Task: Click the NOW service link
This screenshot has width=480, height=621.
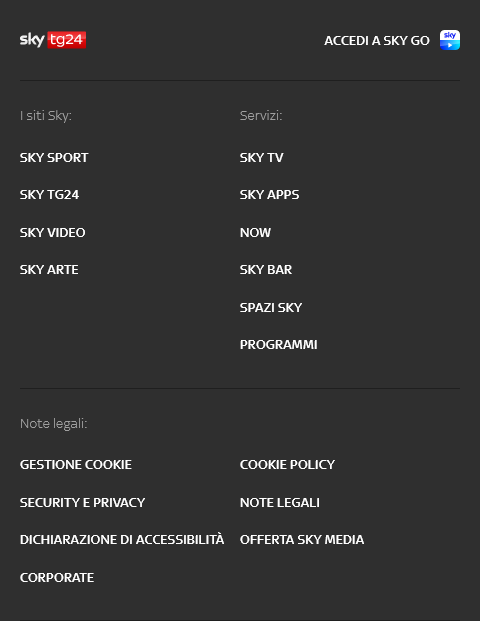Action: click(255, 232)
